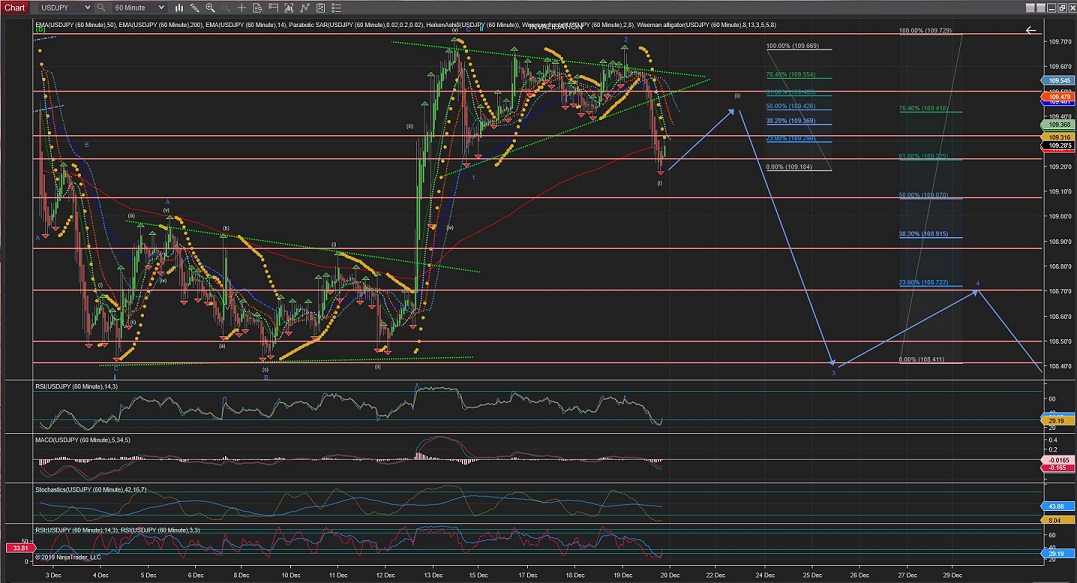The width and height of the screenshot is (1077, 583).
Task: Select the crosshair cursor icon
Action: tap(241, 8)
